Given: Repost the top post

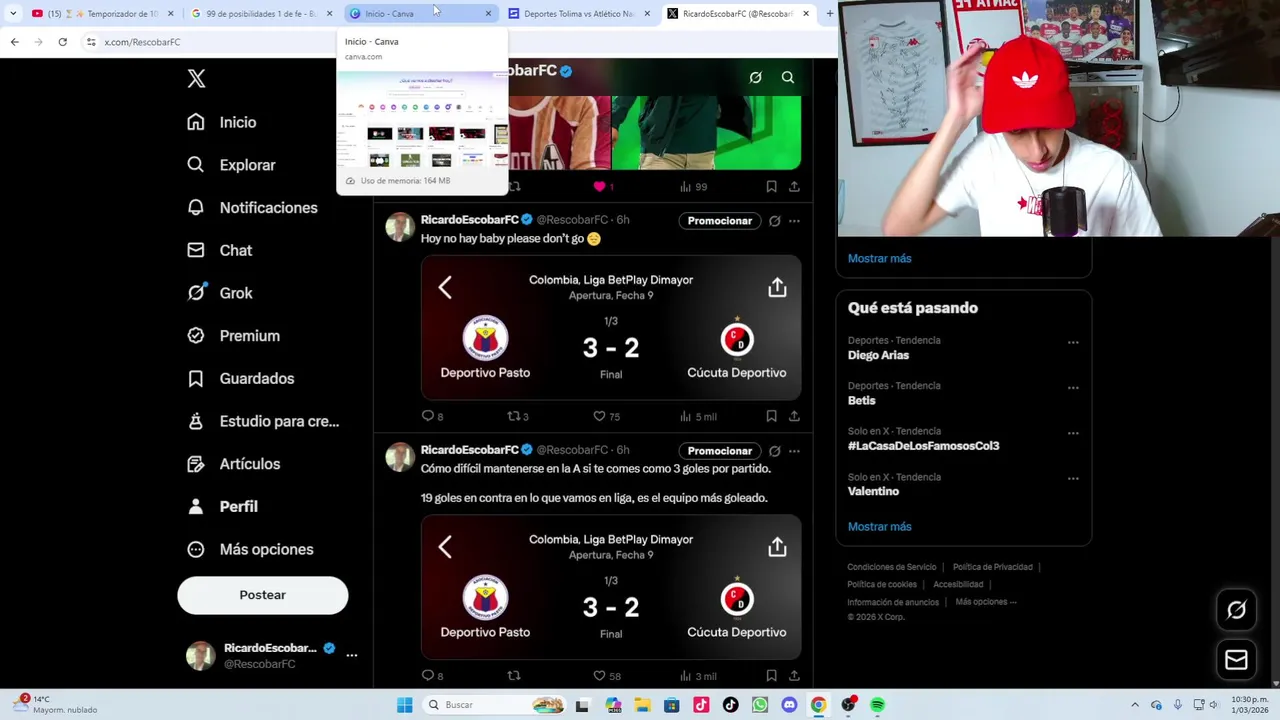Looking at the screenshot, I should tap(514, 187).
